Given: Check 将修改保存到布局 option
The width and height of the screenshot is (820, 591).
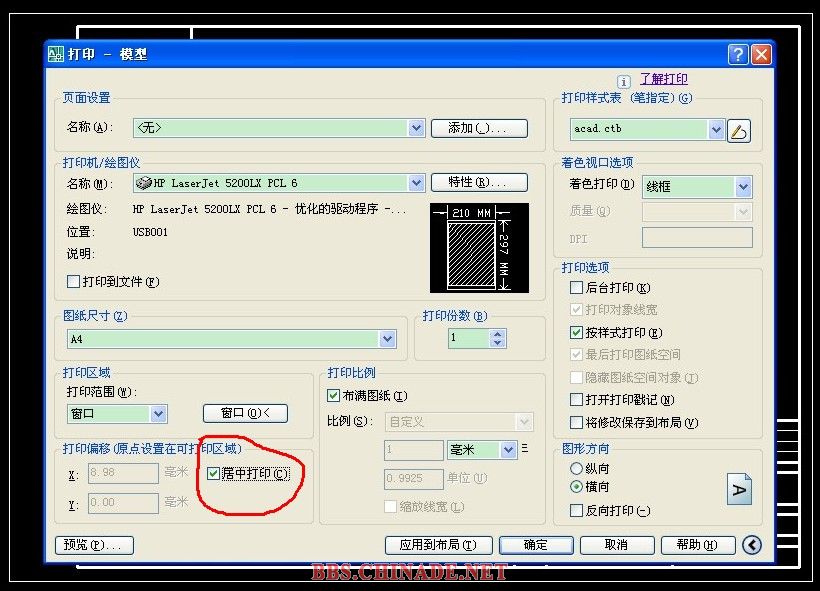Looking at the screenshot, I should [x=576, y=423].
